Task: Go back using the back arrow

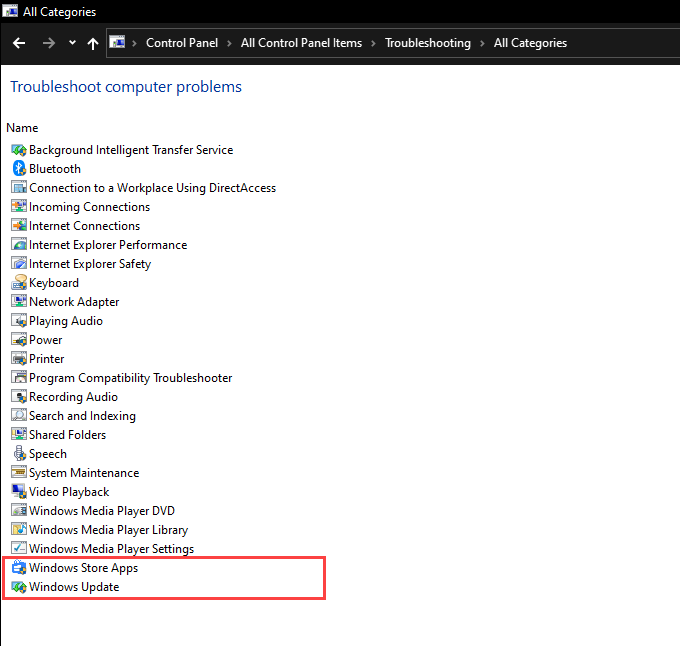Action: point(19,43)
